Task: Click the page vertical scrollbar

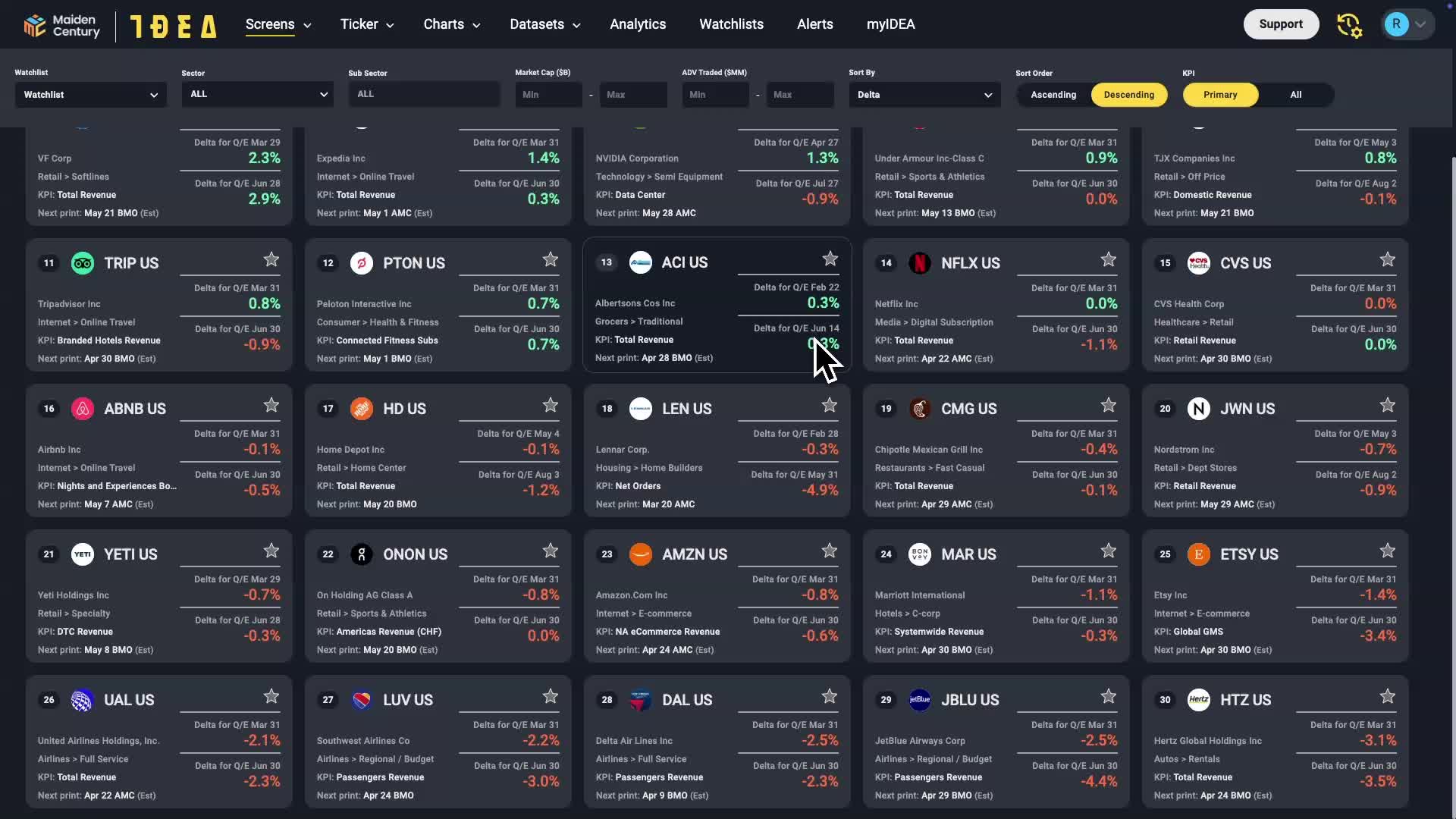Action: point(1452,485)
